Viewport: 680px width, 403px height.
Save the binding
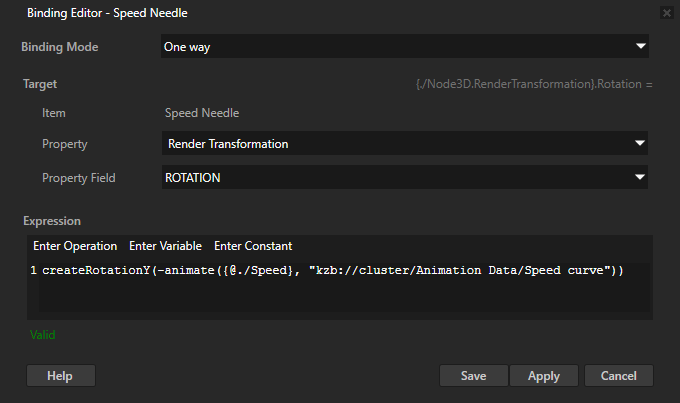(473, 376)
